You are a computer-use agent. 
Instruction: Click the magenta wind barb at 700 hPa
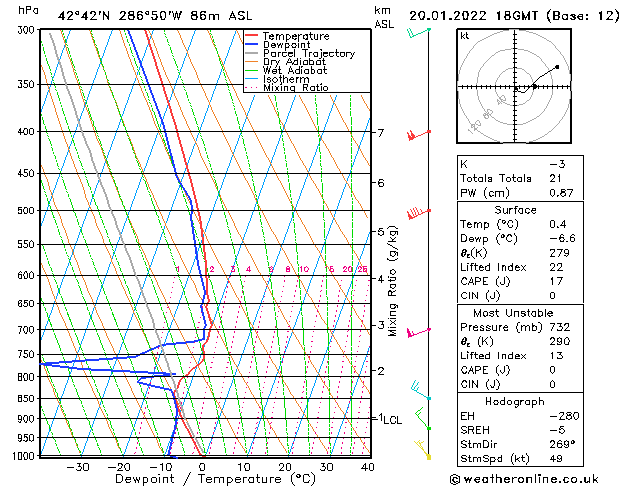tap(419, 332)
